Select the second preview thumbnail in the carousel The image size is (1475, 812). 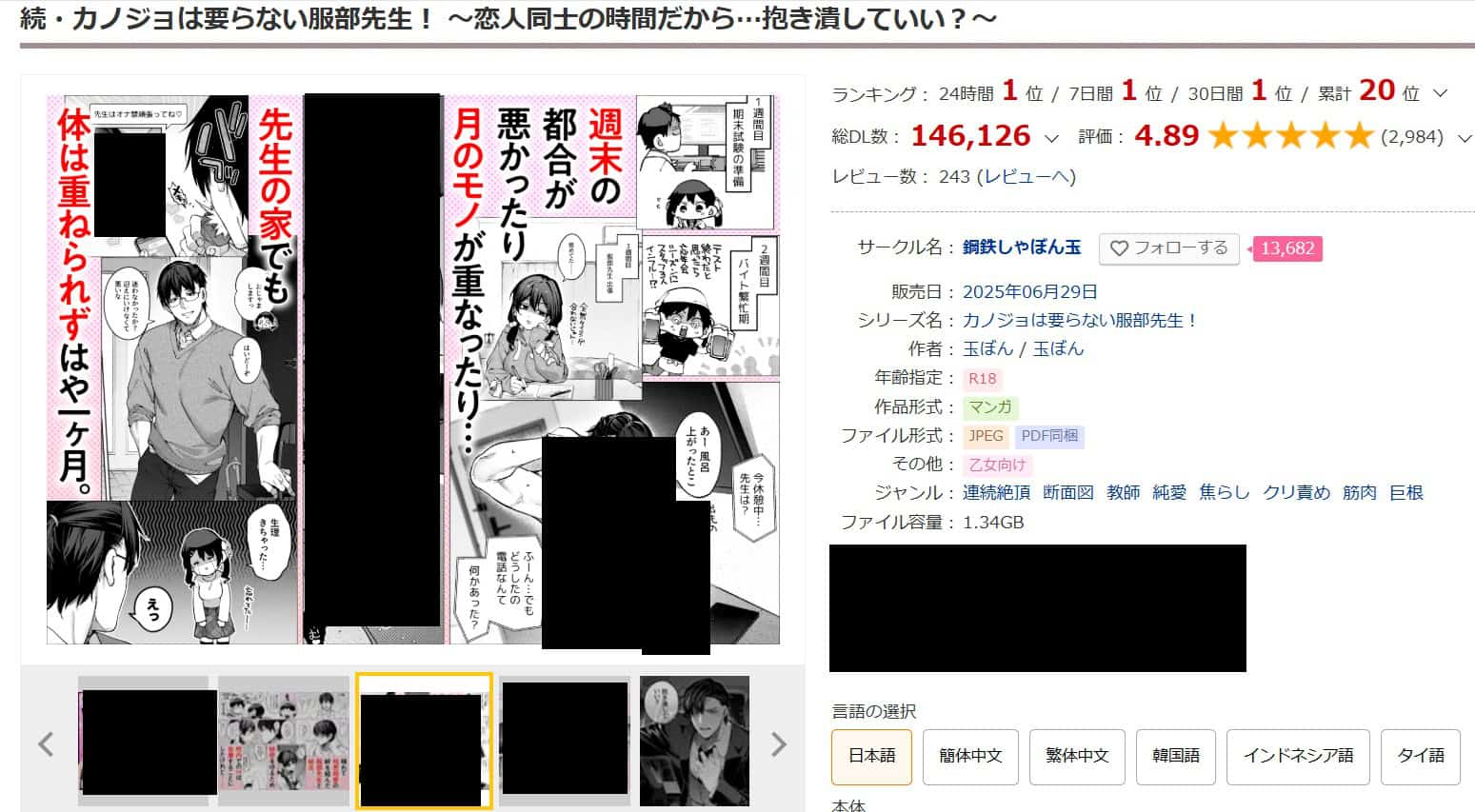click(284, 742)
